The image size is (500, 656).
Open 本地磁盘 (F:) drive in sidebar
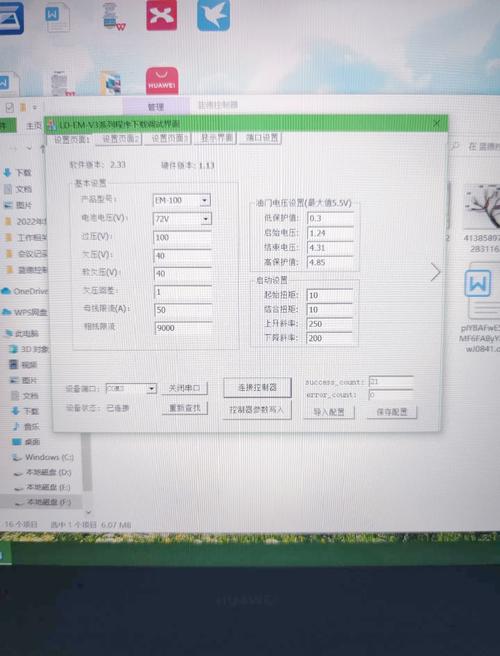[x=43, y=502]
